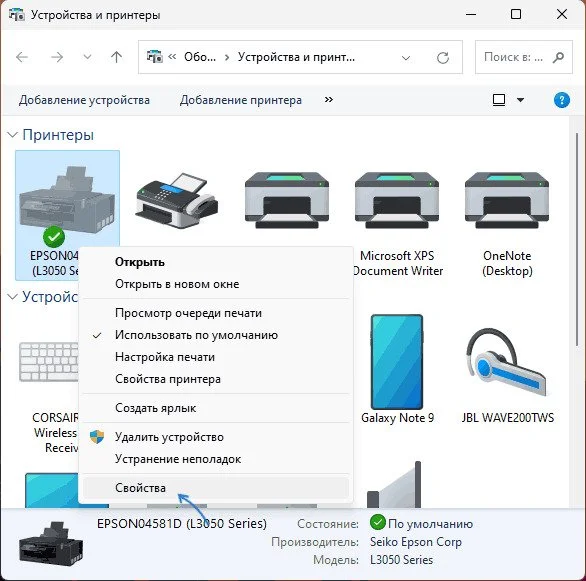Click Добавление устройства toolbar button
586x581 pixels.
[x=84, y=100]
